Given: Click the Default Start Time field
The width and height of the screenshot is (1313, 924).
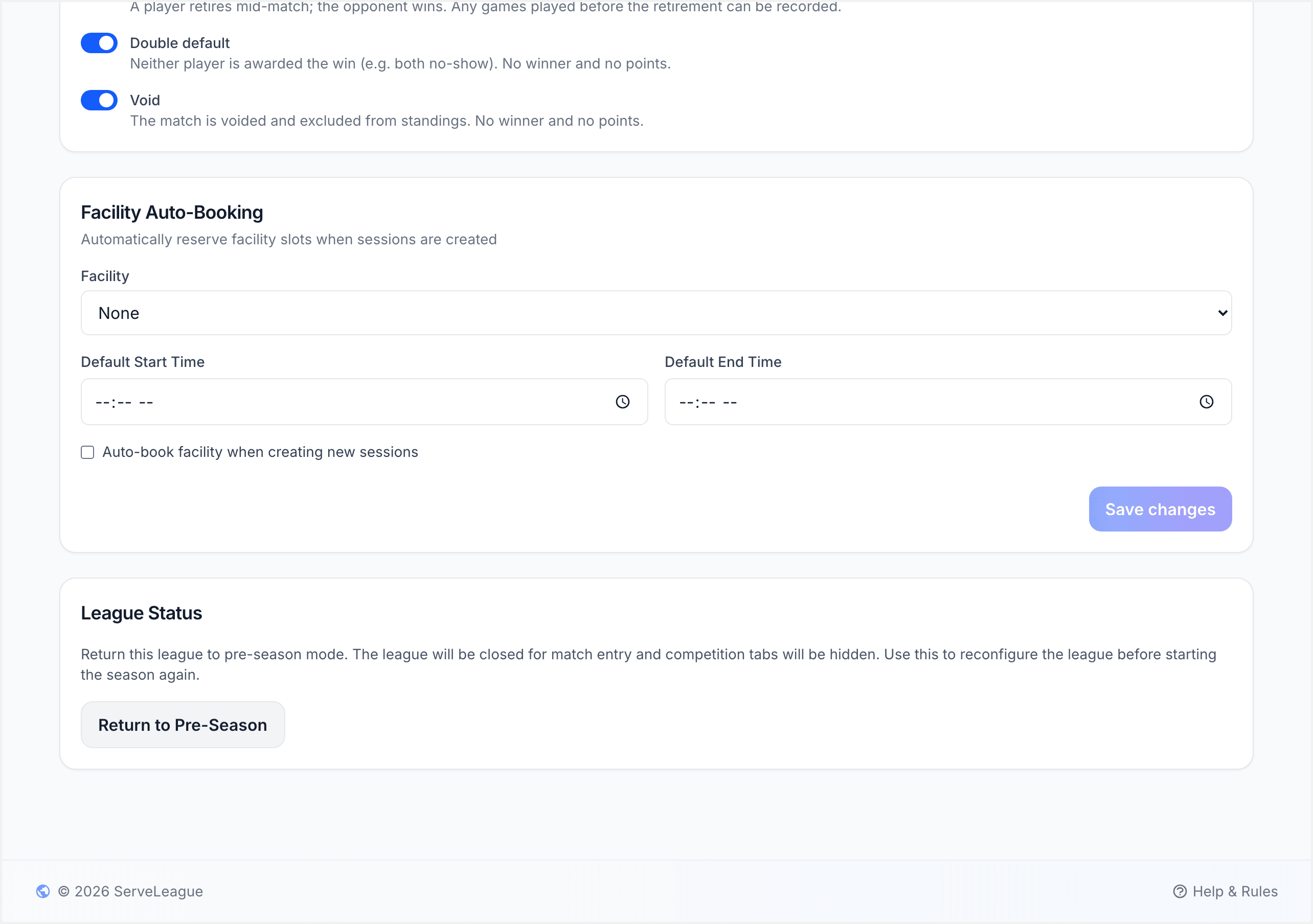Looking at the screenshot, I should coord(364,402).
